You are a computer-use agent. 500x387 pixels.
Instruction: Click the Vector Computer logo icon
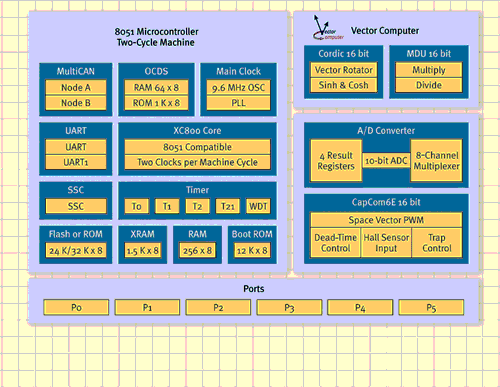pyautogui.click(x=328, y=28)
